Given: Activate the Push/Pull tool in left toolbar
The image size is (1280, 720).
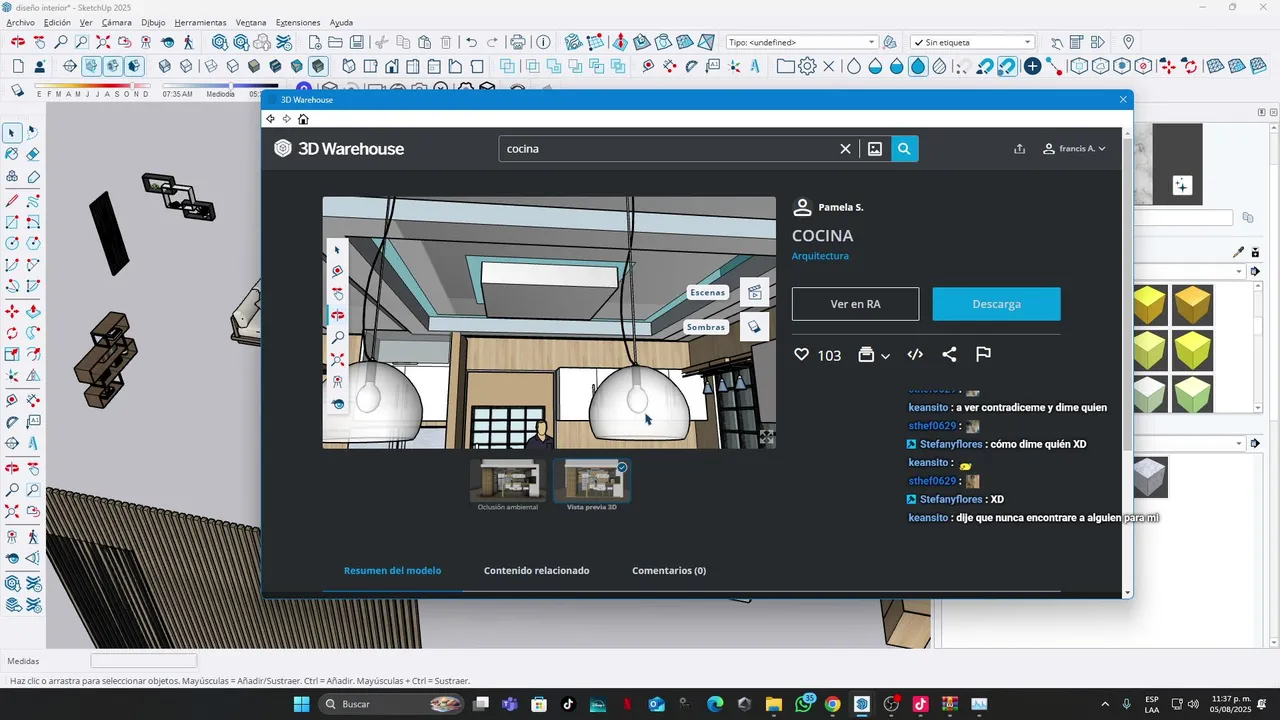Looking at the screenshot, I should coord(33,311).
